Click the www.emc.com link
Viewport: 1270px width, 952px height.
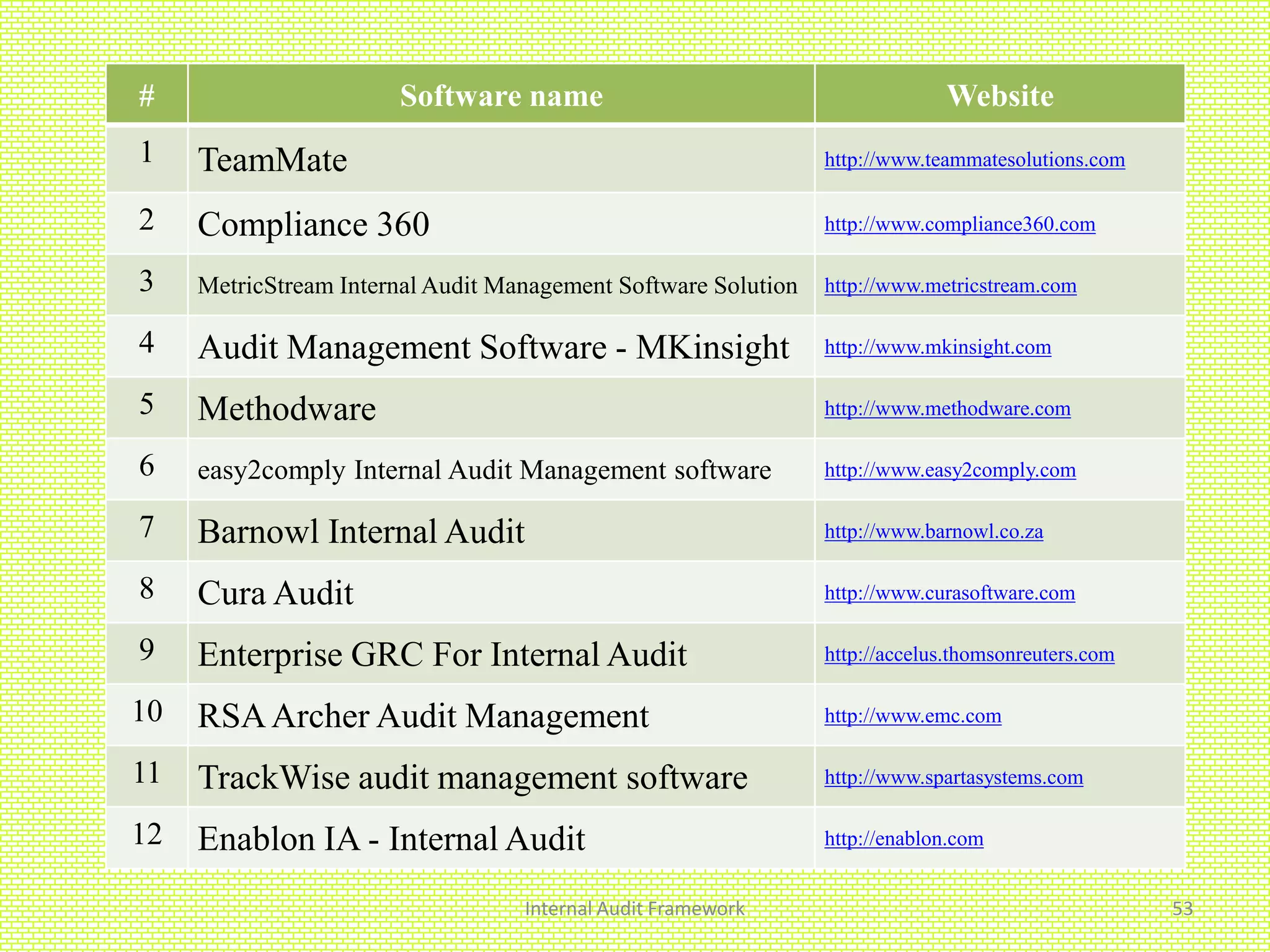pyautogui.click(x=912, y=715)
